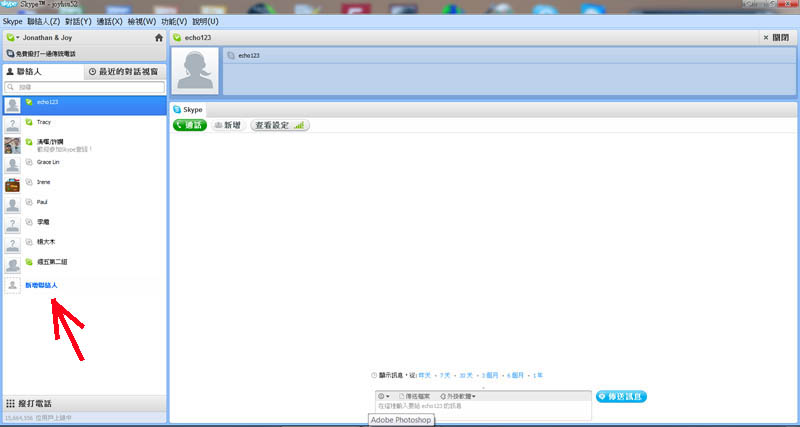The width and height of the screenshot is (800, 427).
Task: Open the 功能(V) menu
Action: (x=174, y=21)
